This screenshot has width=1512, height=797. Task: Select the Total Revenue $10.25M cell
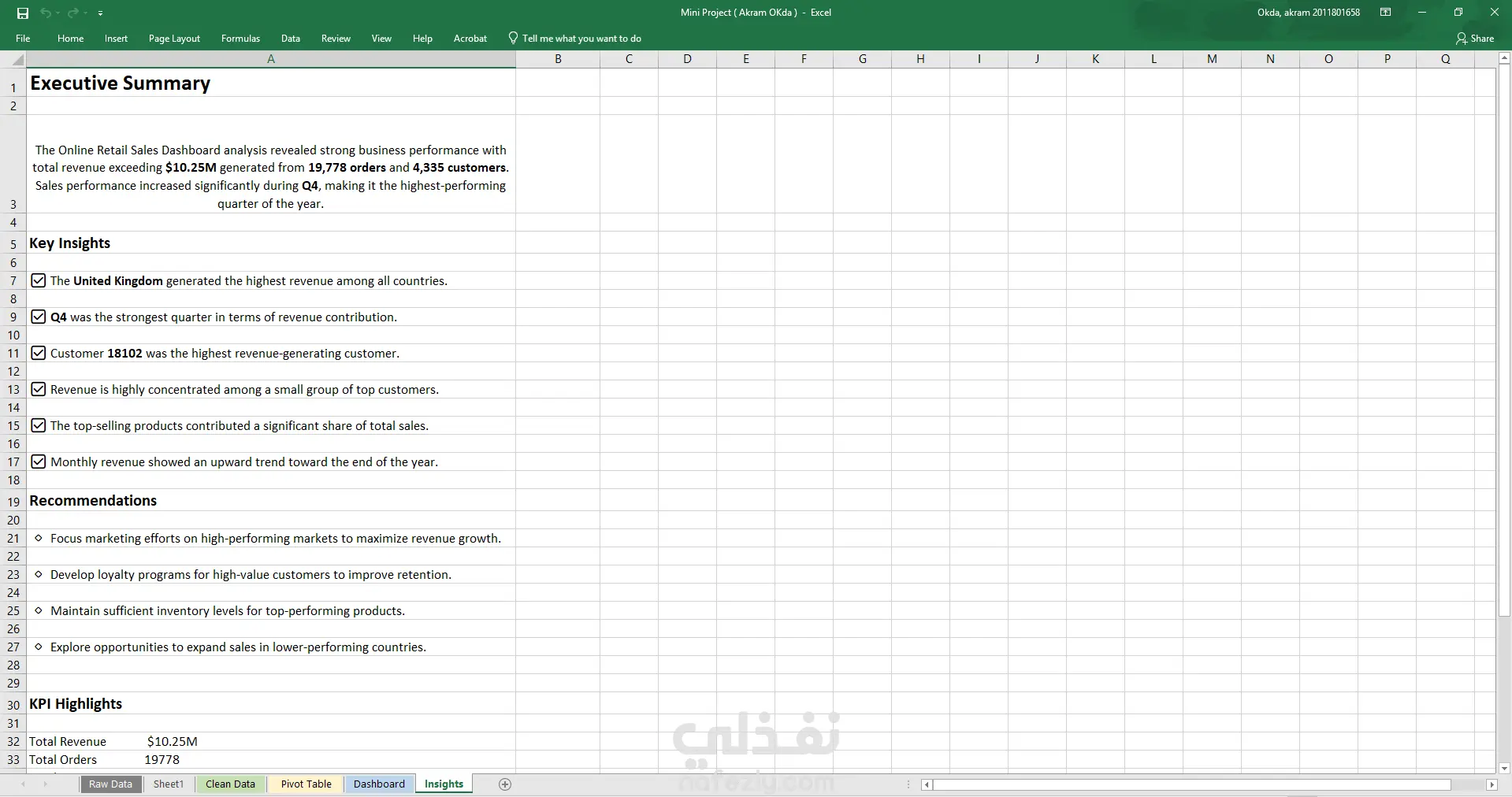(x=271, y=741)
